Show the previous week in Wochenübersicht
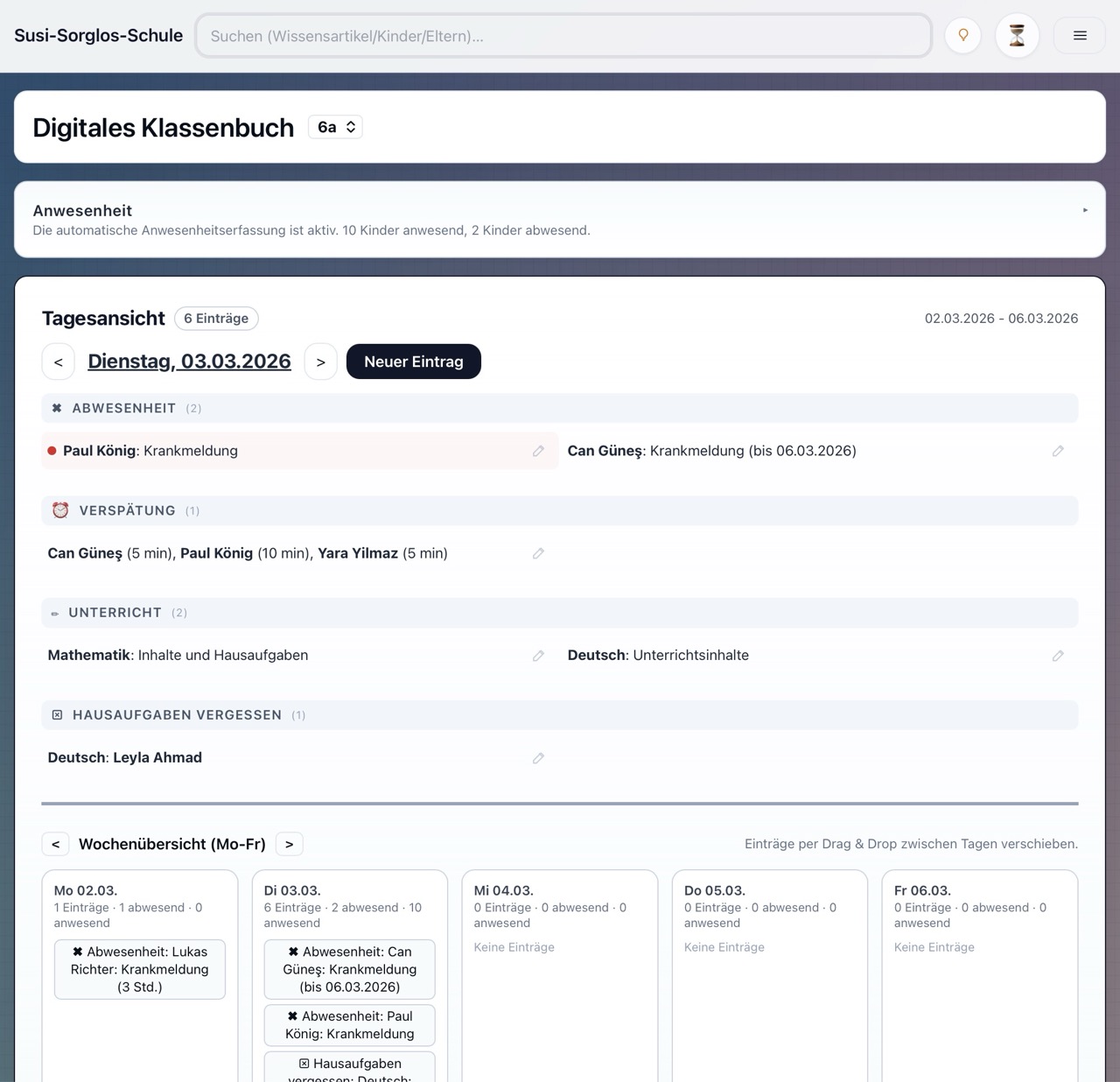This screenshot has height=1082, width=1120. (x=56, y=844)
